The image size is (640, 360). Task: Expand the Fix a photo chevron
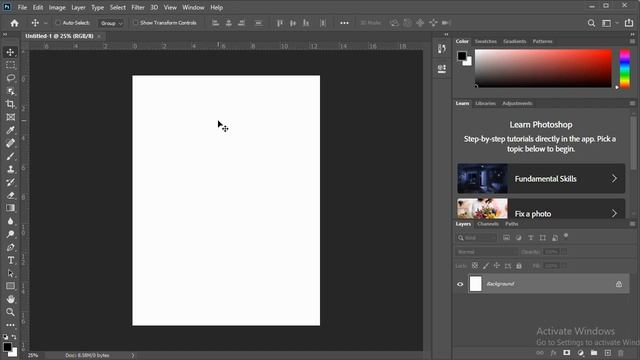(x=614, y=213)
